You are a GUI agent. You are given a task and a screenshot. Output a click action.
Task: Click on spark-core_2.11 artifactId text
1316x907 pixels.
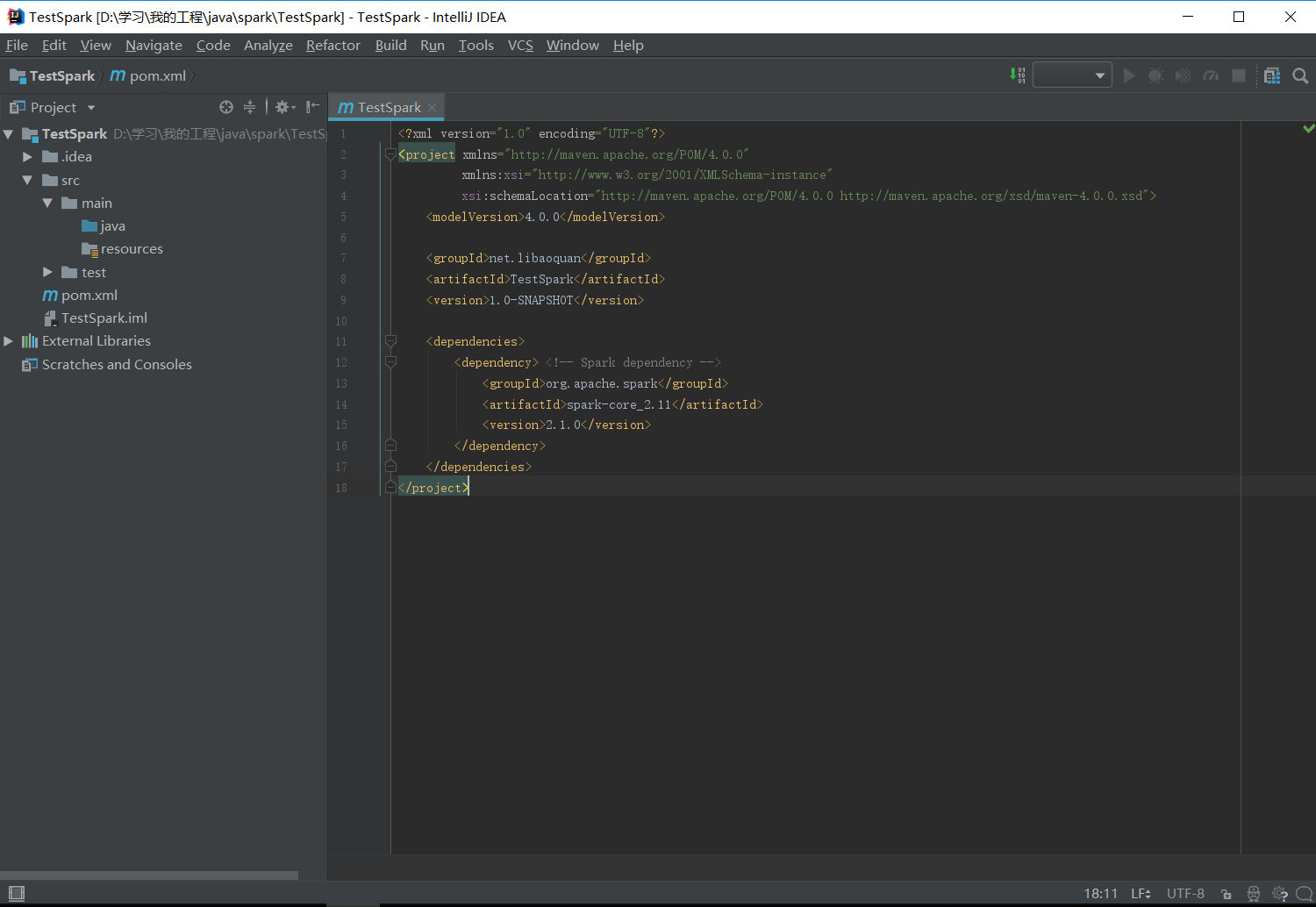point(619,404)
